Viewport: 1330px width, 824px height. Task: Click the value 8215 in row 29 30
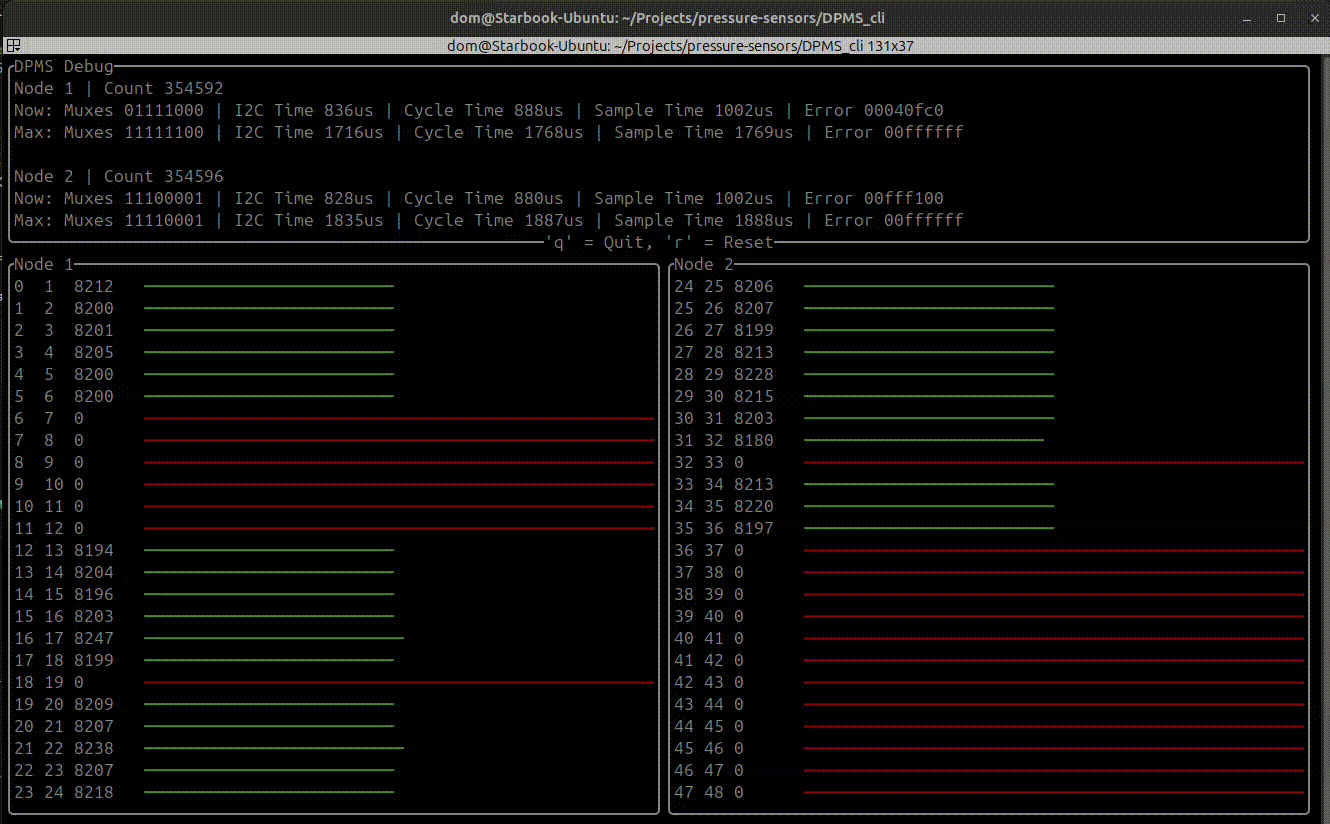[x=754, y=396]
